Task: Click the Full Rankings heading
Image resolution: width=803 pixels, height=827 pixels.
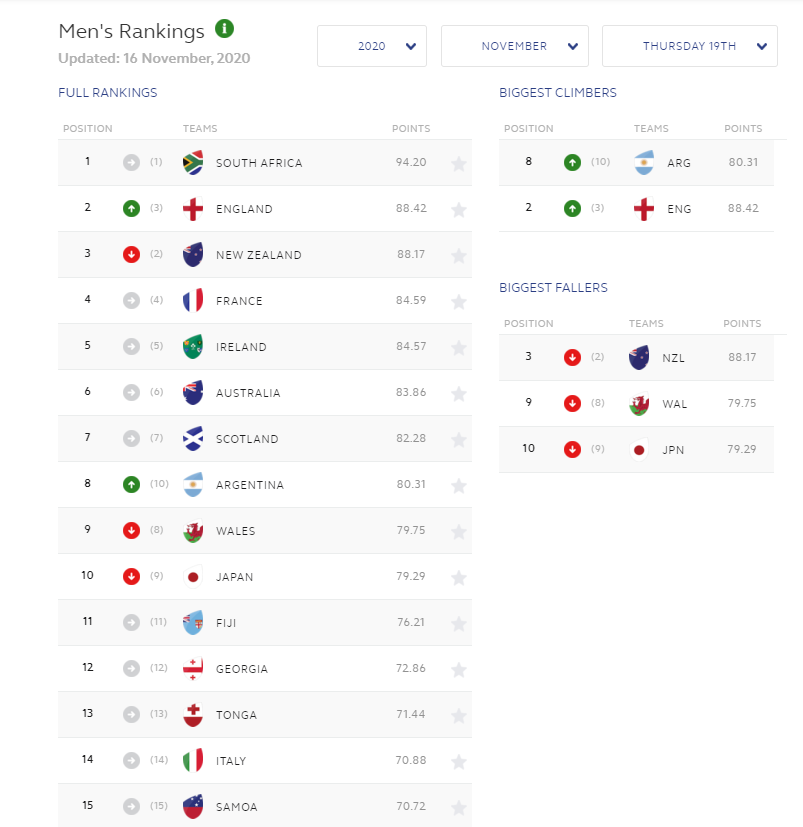Action: [108, 93]
